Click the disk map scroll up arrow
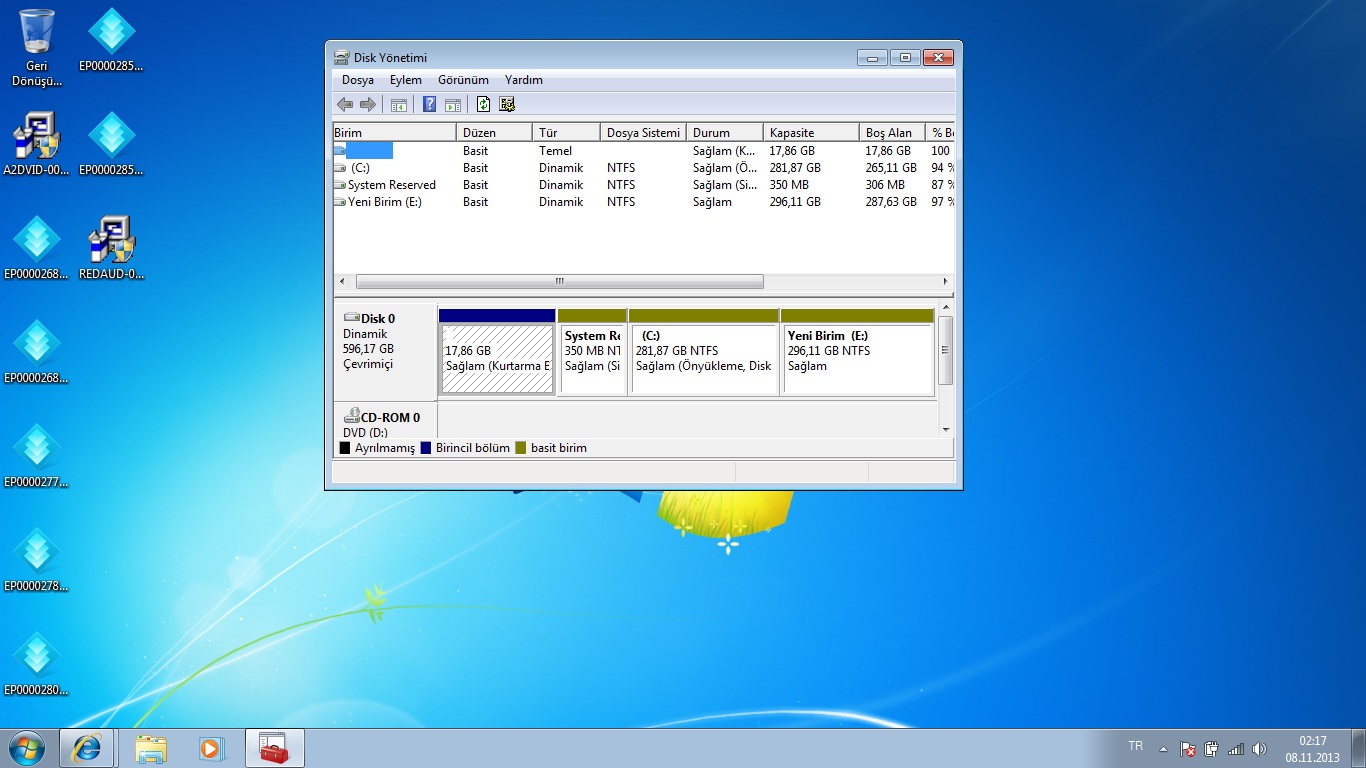 (946, 309)
